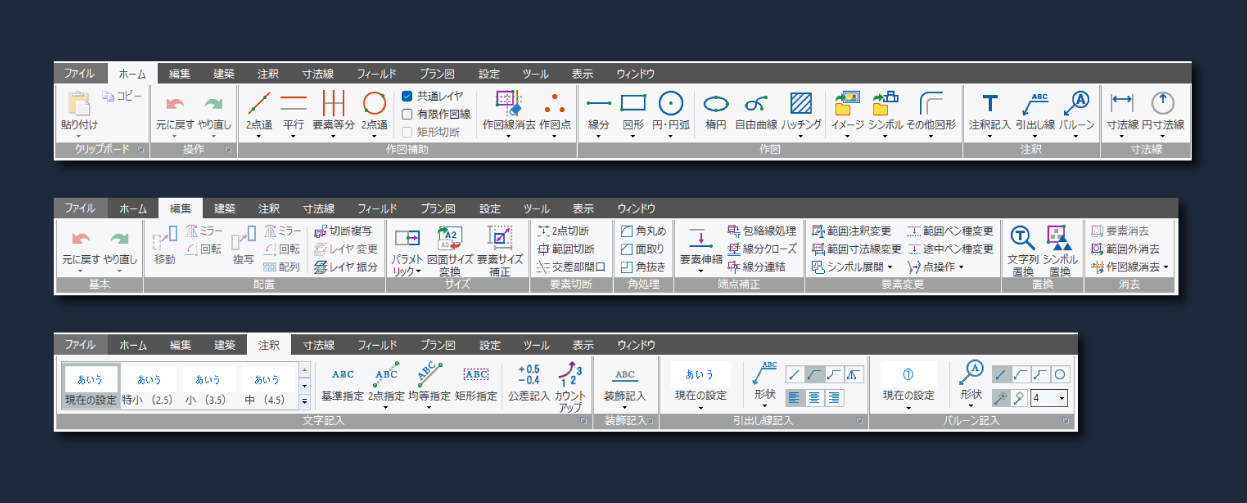This screenshot has height=503, width=1247.
Task: Click the 移動 move icon in 配置 group
Action: tap(165, 238)
